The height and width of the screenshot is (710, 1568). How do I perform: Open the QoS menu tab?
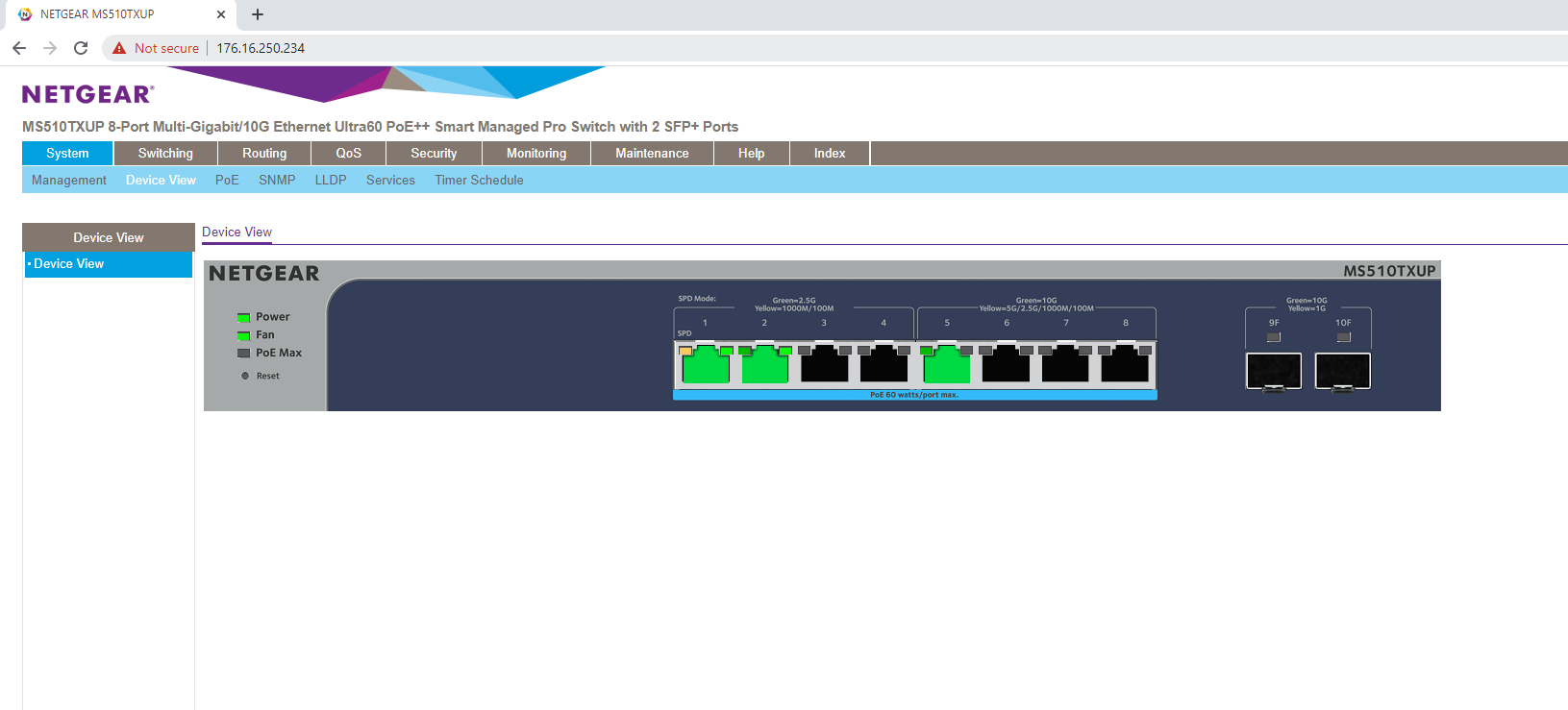[x=349, y=154]
